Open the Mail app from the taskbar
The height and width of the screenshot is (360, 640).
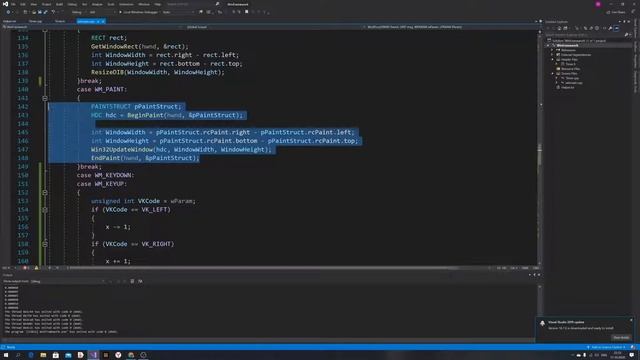68,355
